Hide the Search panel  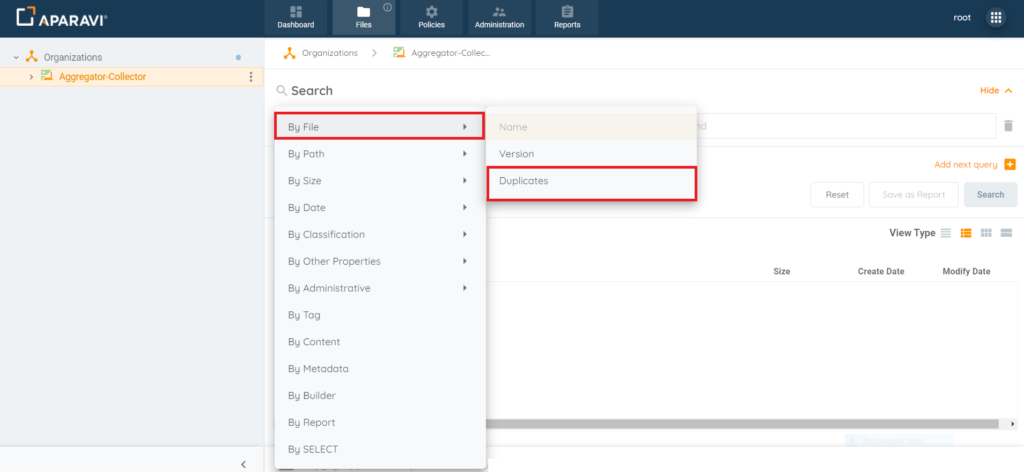pos(995,91)
